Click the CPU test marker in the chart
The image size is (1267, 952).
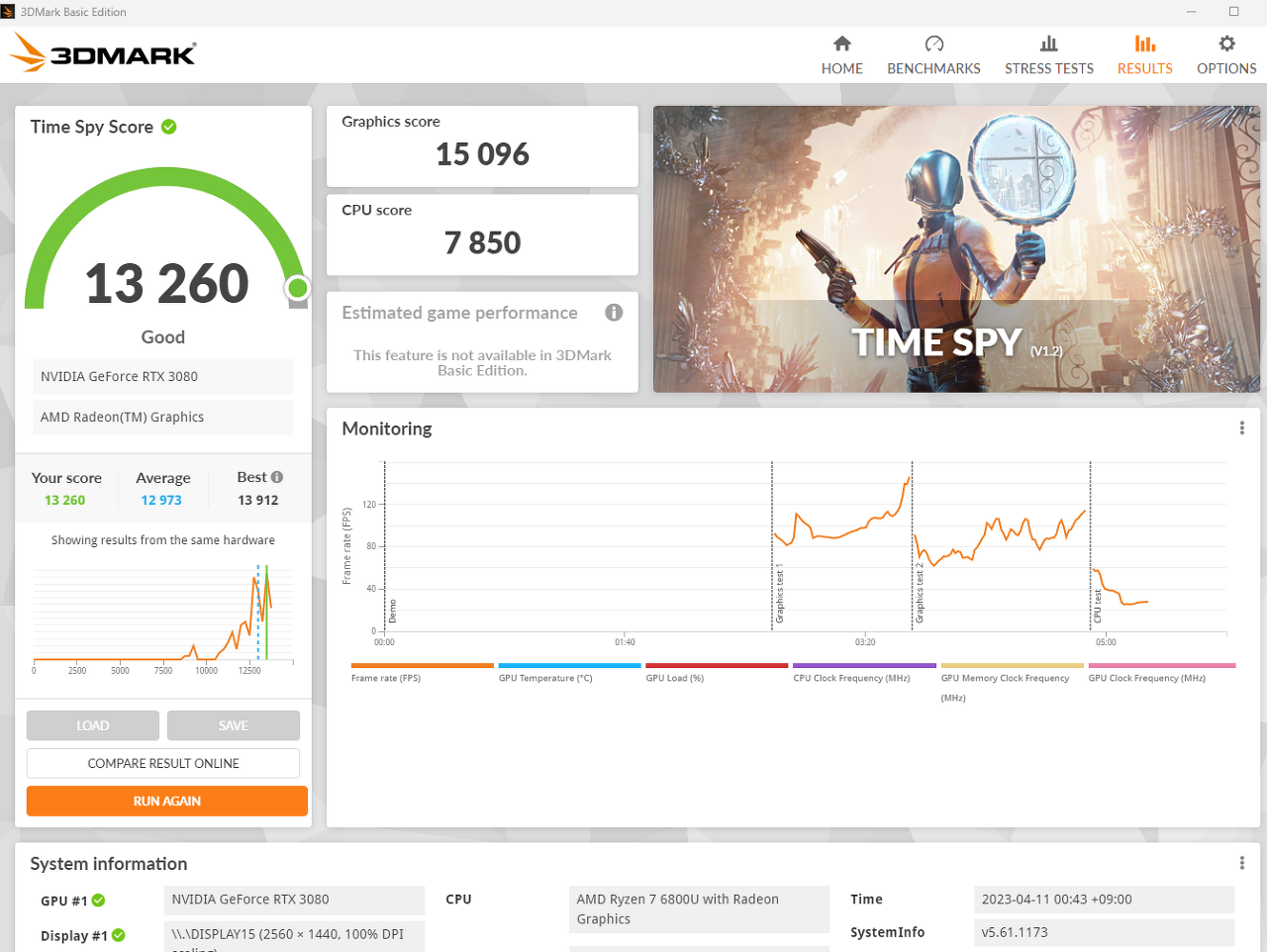[x=1098, y=606]
